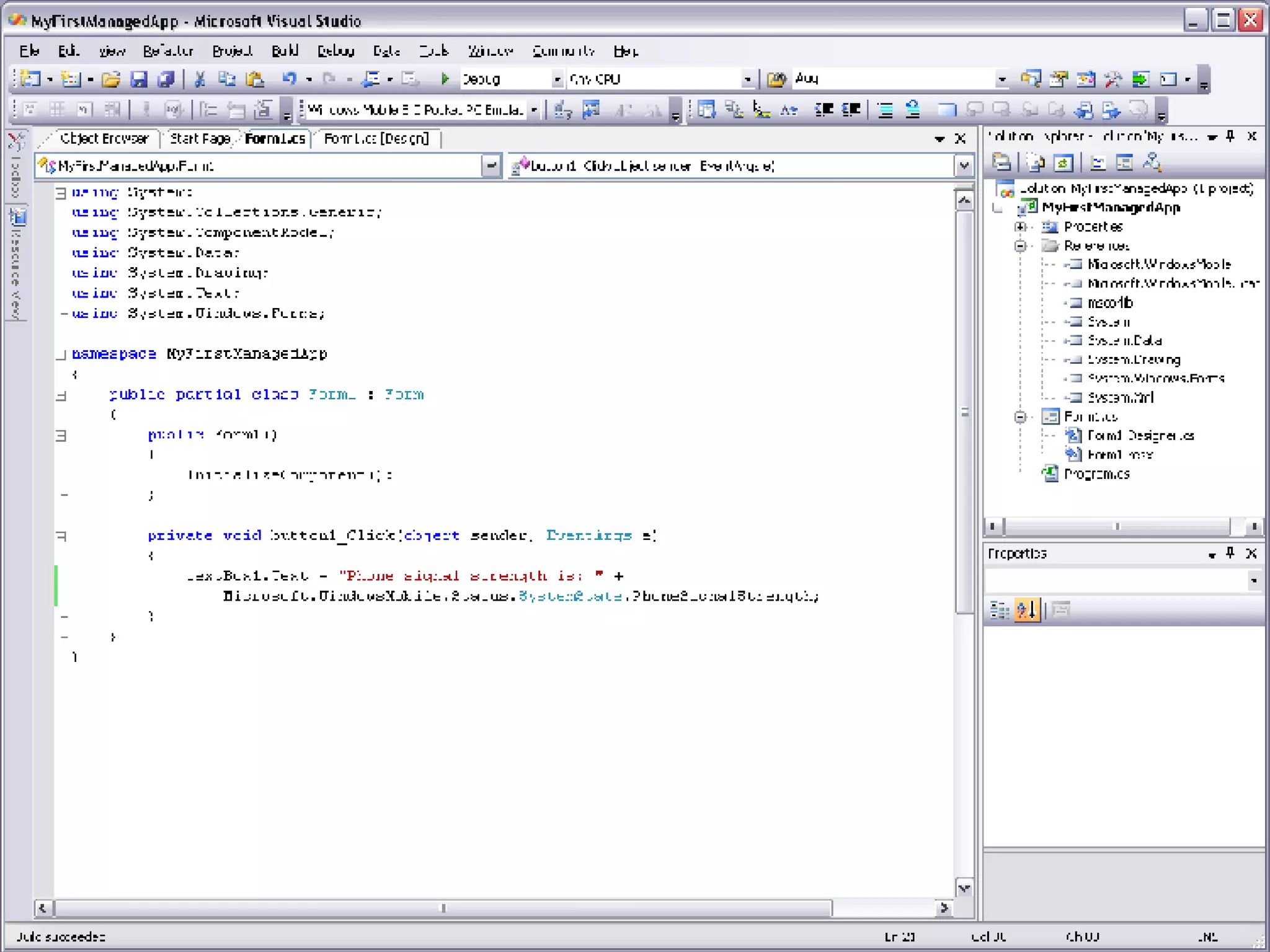Collapse the References tree node
This screenshot has height=952, width=1270.
(x=1020, y=246)
